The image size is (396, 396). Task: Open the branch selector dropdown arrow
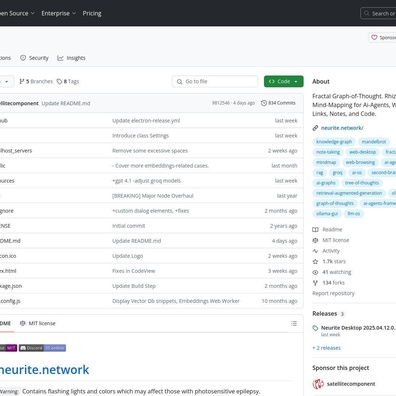7,81
